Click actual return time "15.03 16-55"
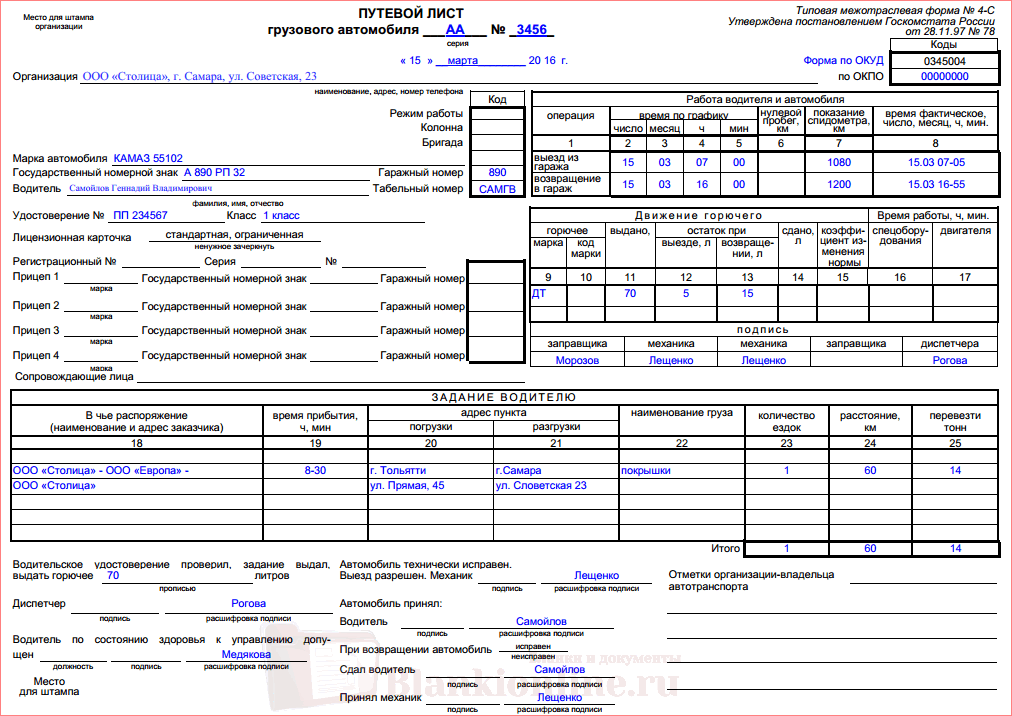The image size is (1012, 716). pyautogui.click(x=936, y=185)
